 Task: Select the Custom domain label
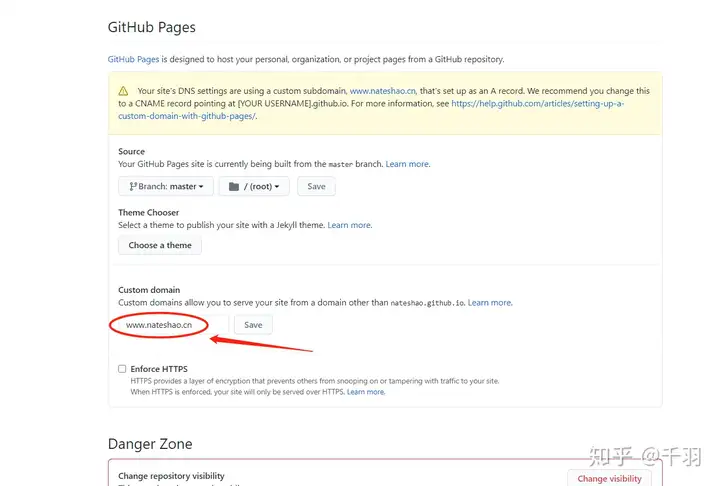[149, 290]
